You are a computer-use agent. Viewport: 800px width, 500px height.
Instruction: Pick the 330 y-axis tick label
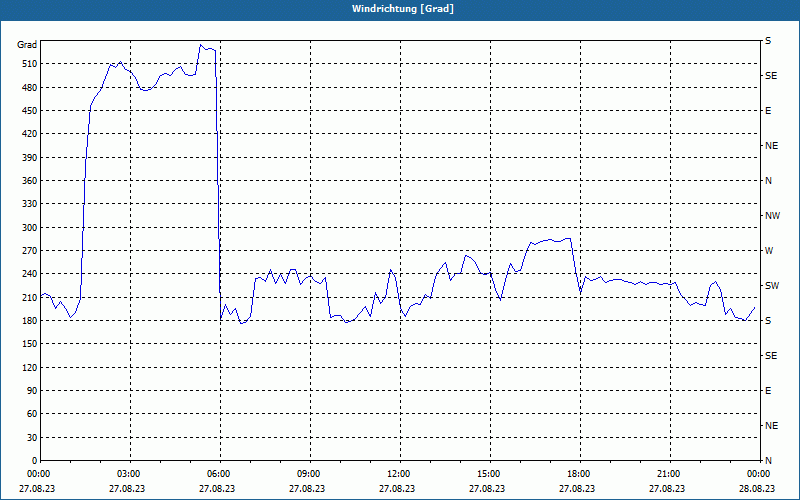click(30, 204)
